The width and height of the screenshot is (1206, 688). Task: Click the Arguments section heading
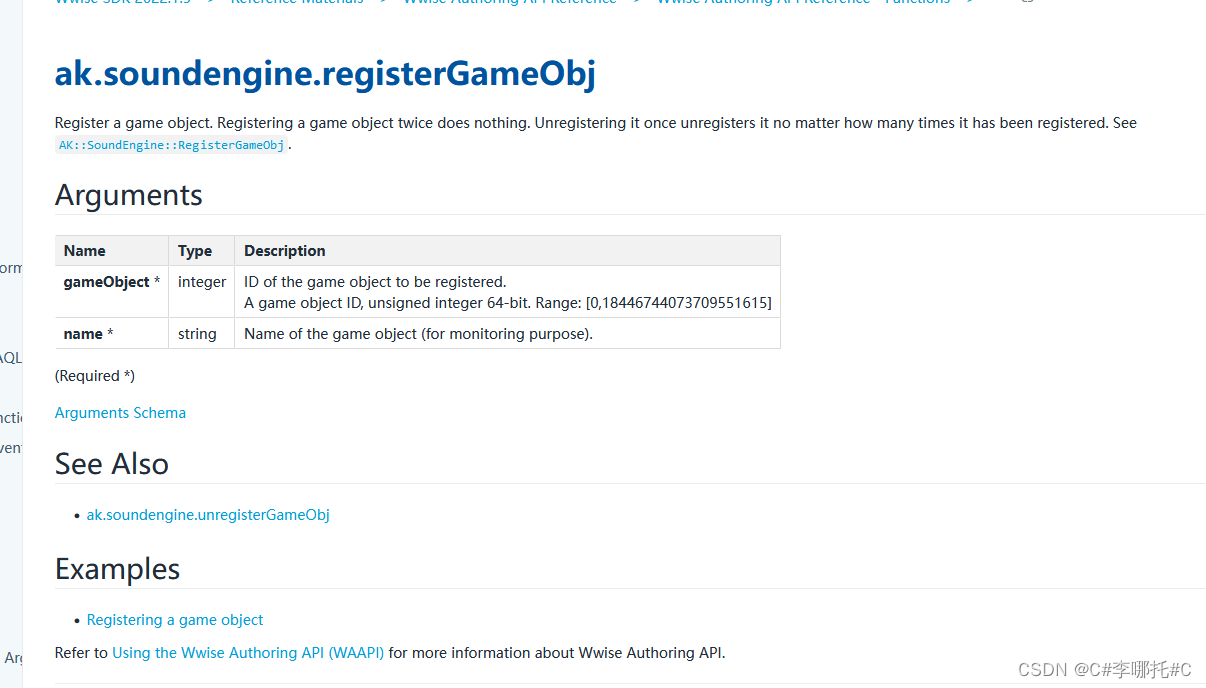pyautogui.click(x=129, y=195)
